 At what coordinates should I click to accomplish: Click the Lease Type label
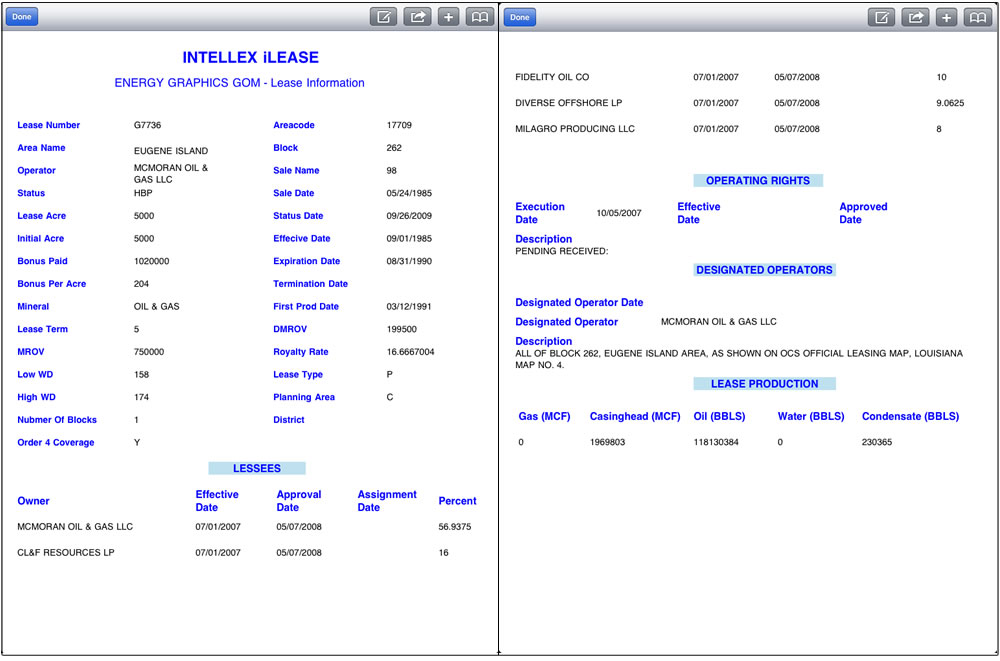(298, 375)
